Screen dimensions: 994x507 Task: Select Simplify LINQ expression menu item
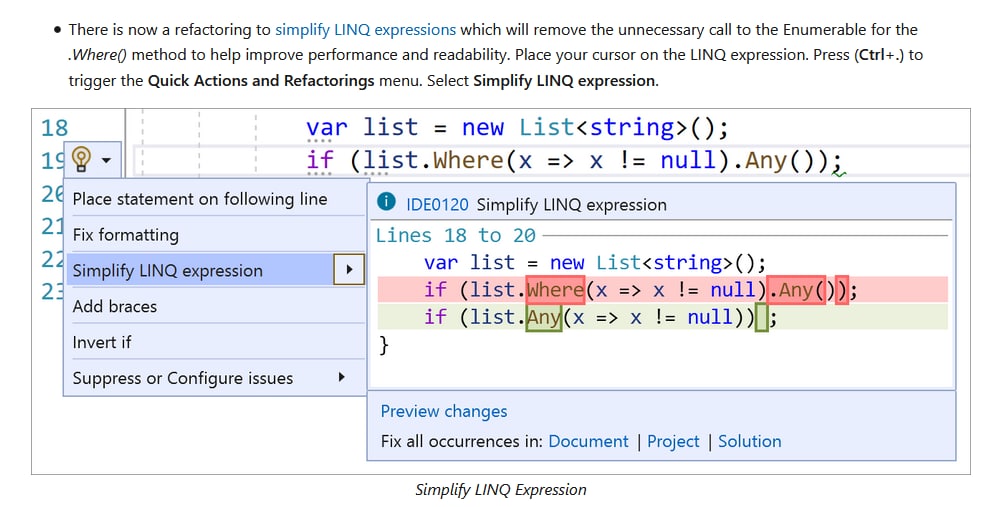tap(200, 270)
